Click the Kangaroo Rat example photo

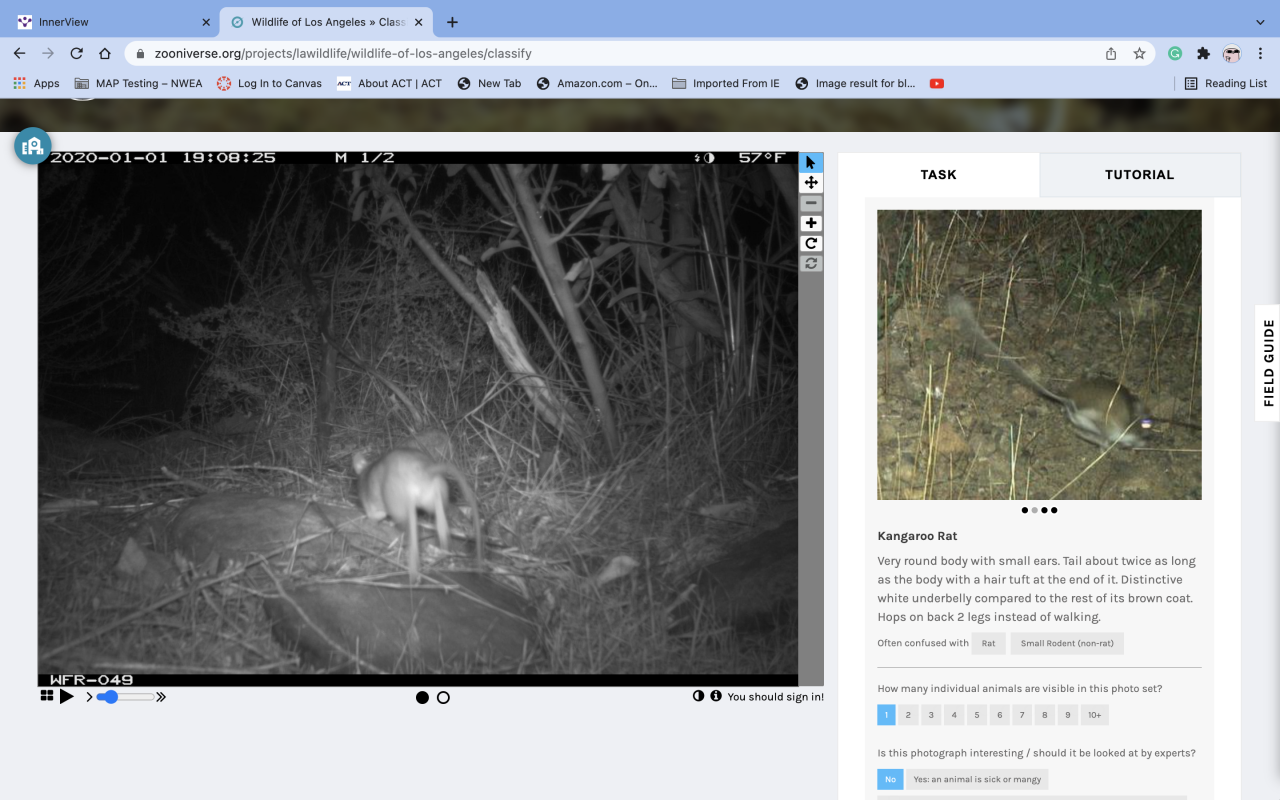(x=1039, y=354)
